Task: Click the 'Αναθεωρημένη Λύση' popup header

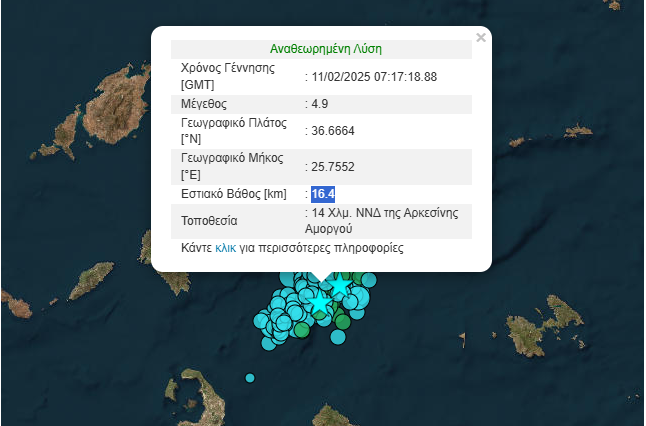Action: pos(326,48)
